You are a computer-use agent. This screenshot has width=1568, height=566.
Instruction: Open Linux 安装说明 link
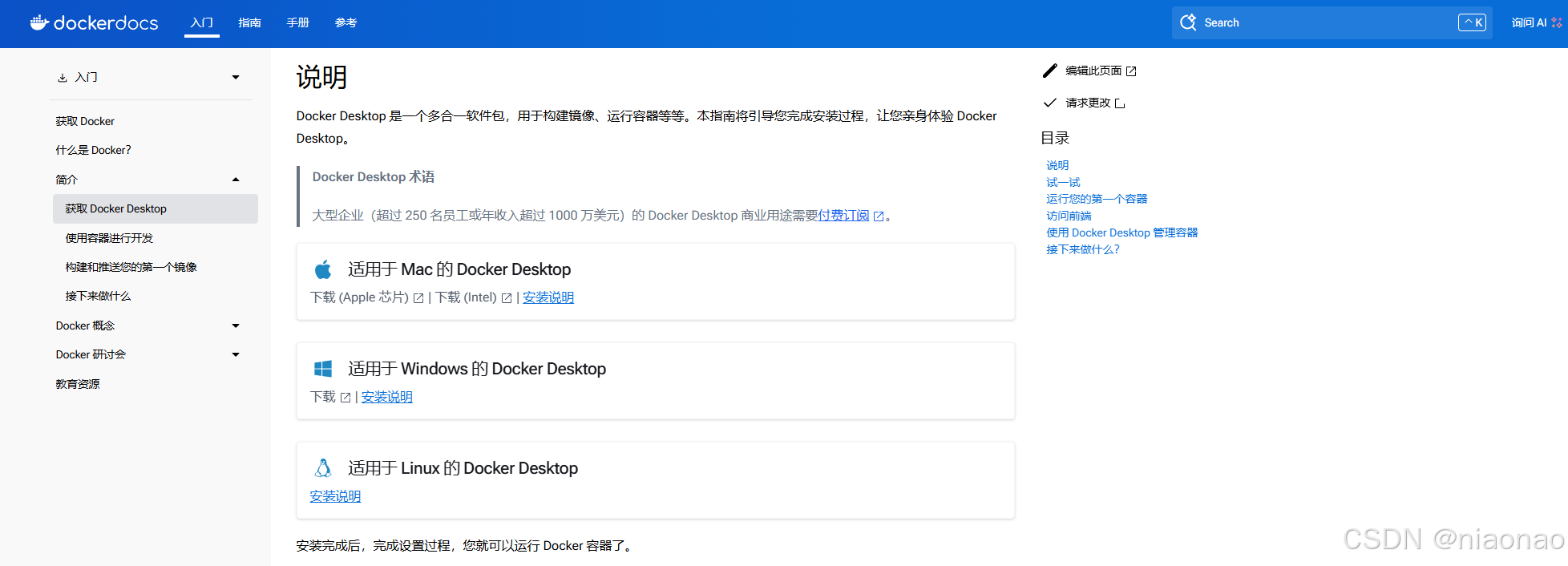[x=335, y=496]
